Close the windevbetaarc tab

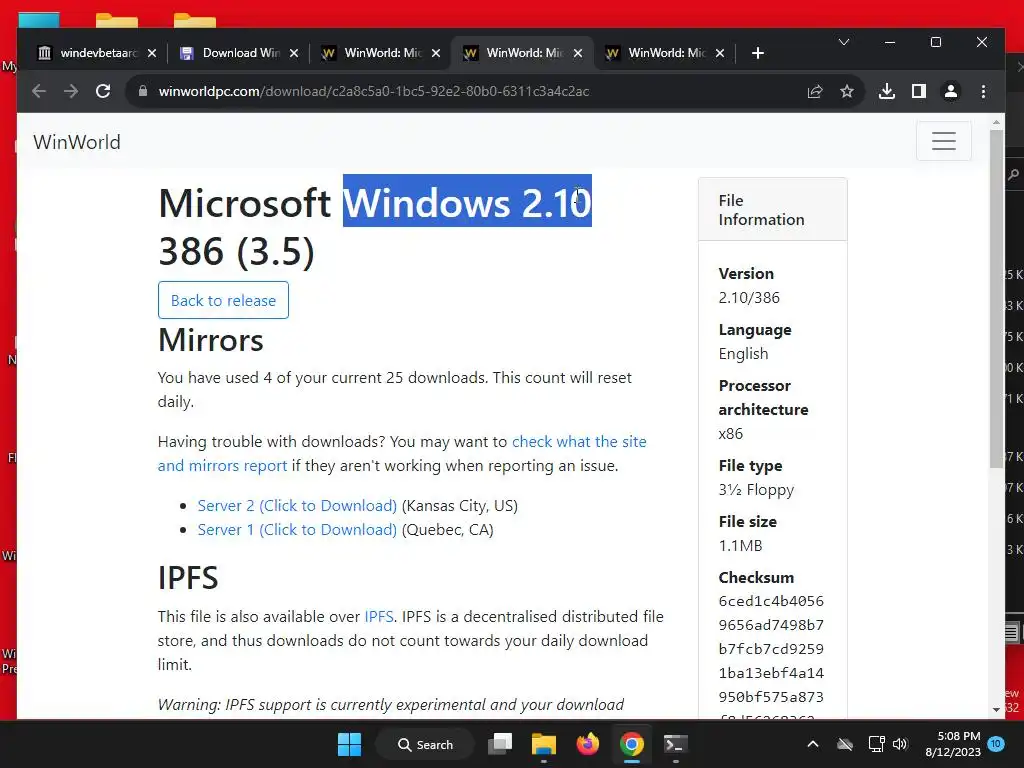tap(152, 53)
